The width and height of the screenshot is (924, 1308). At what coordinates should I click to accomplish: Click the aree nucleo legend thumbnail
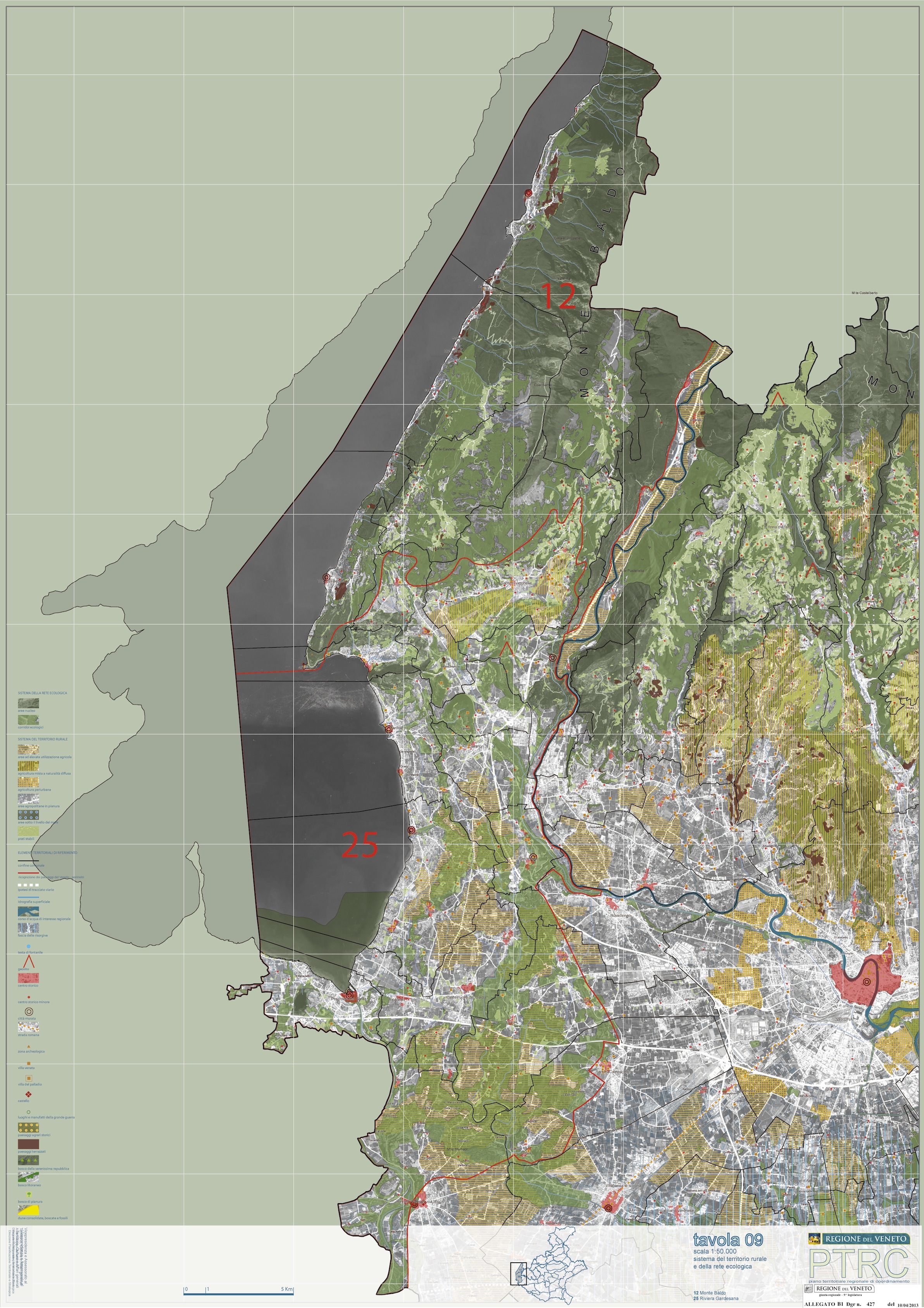pyautogui.click(x=28, y=703)
